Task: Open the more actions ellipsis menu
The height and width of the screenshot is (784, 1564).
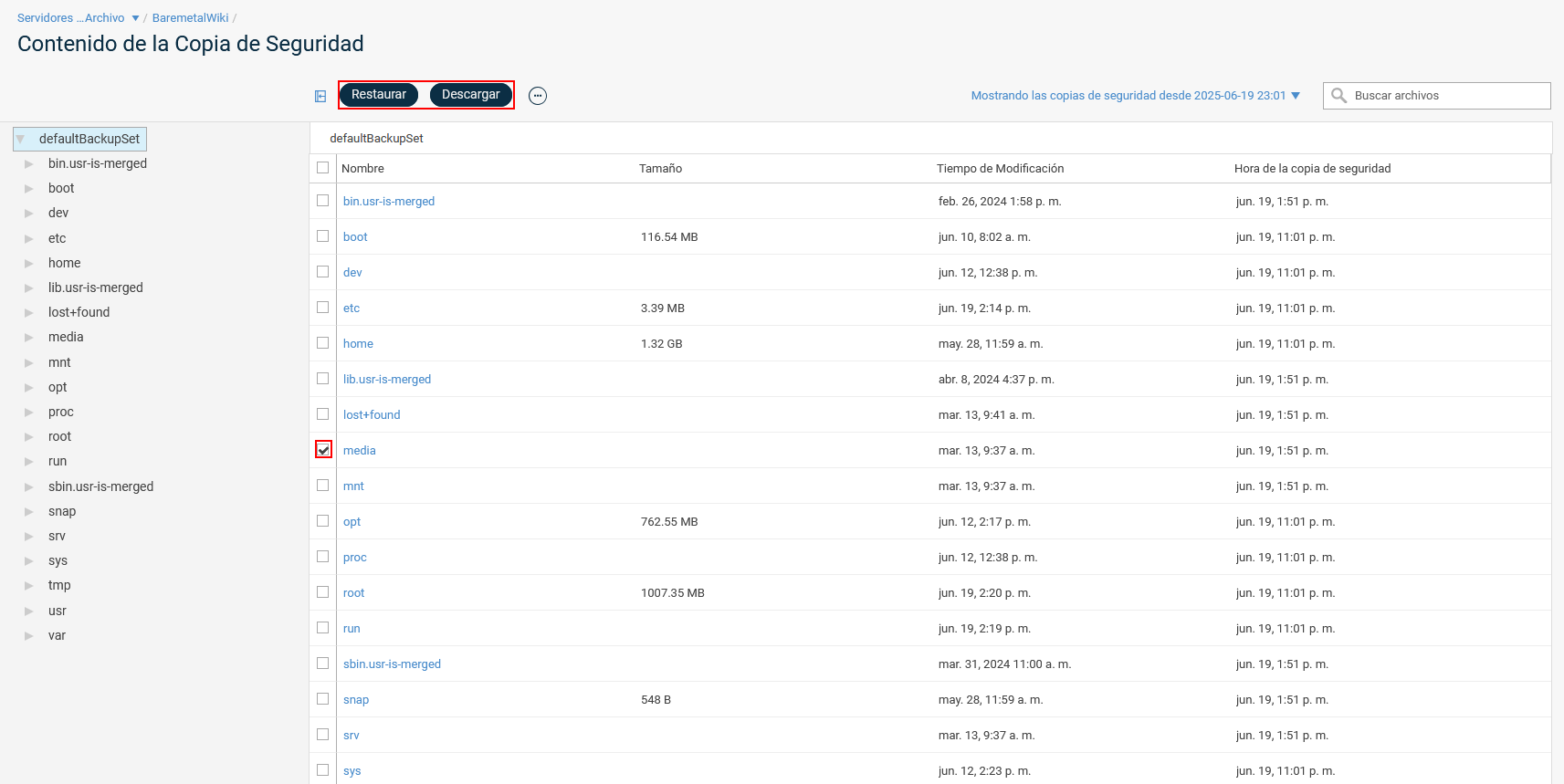Action: coord(538,96)
